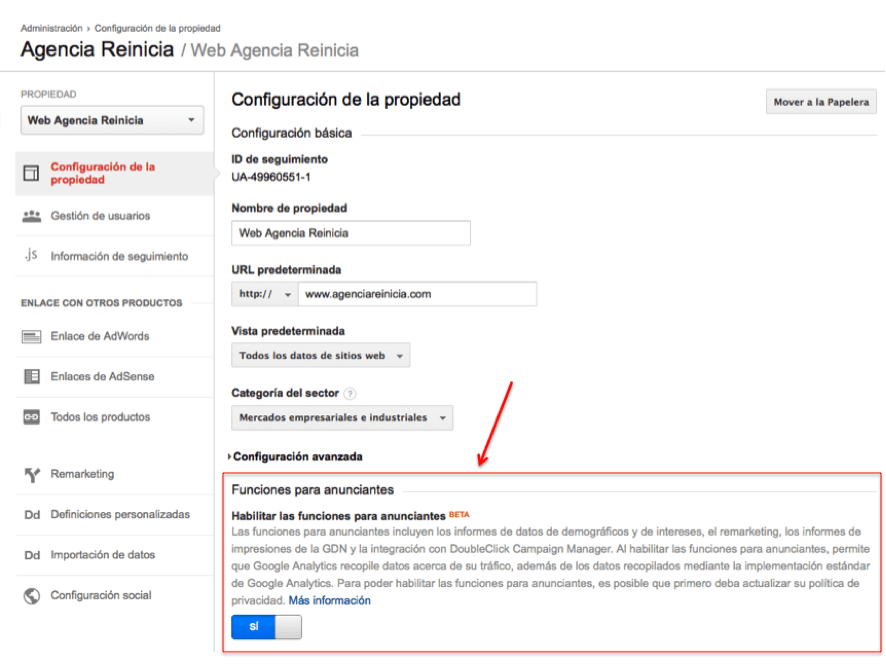Click the help icon beside Categoría del sector

350,394
